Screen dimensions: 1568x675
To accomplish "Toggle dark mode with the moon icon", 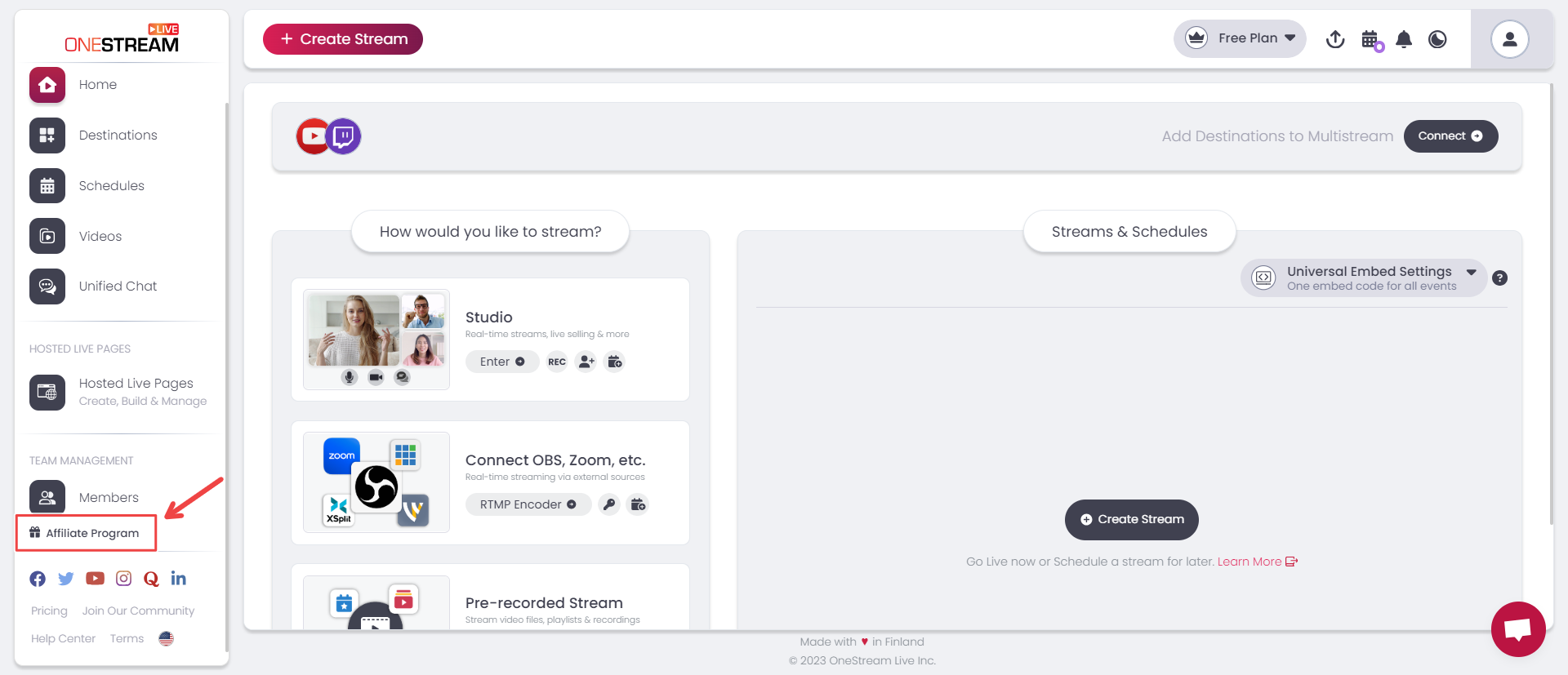I will pyautogui.click(x=1437, y=39).
